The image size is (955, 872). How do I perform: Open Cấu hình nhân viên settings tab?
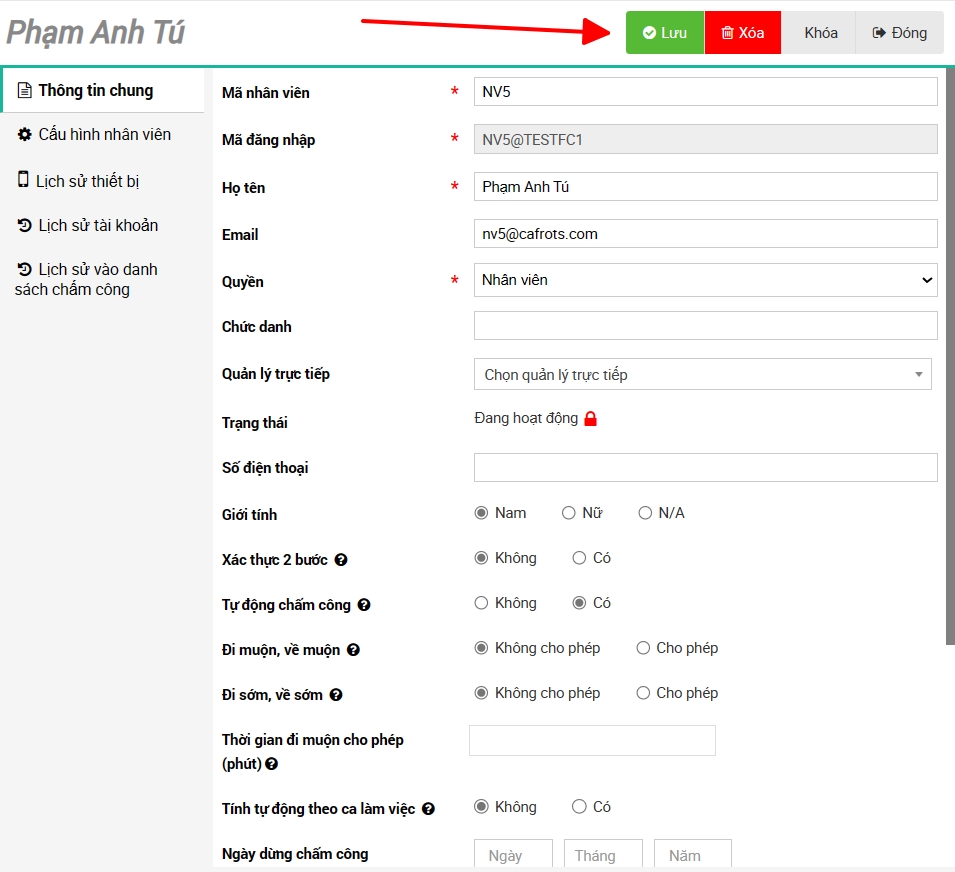pyautogui.click(x=104, y=134)
